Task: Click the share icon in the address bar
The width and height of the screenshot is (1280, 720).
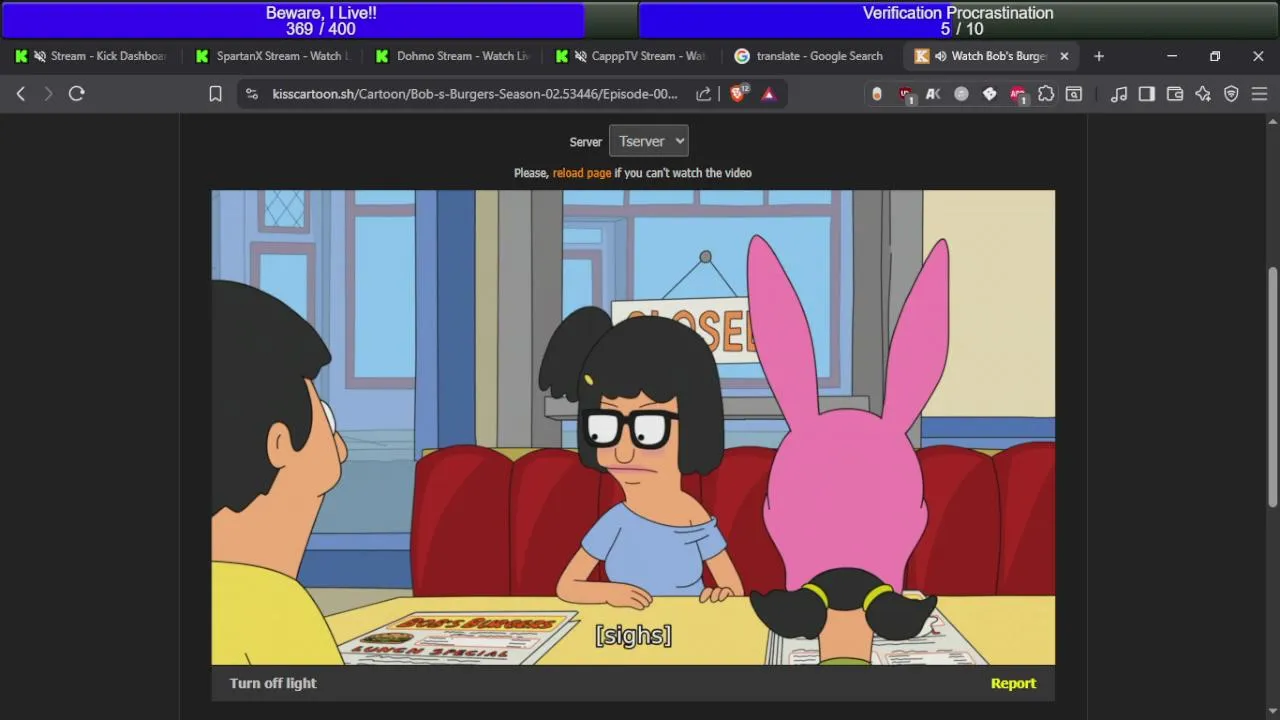Action: (x=703, y=94)
